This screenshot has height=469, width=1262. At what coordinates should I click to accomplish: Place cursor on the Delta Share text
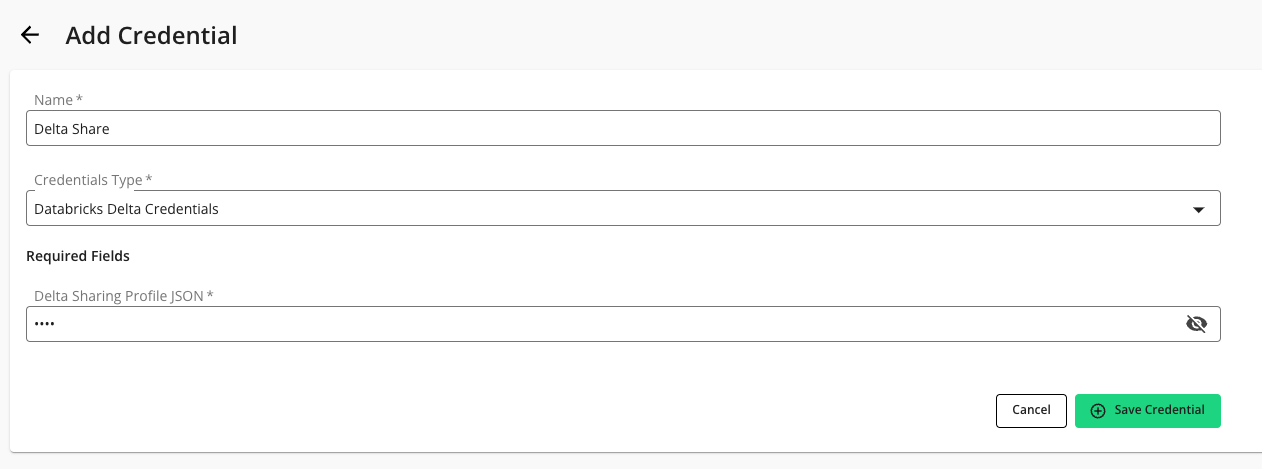pos(72,129)
